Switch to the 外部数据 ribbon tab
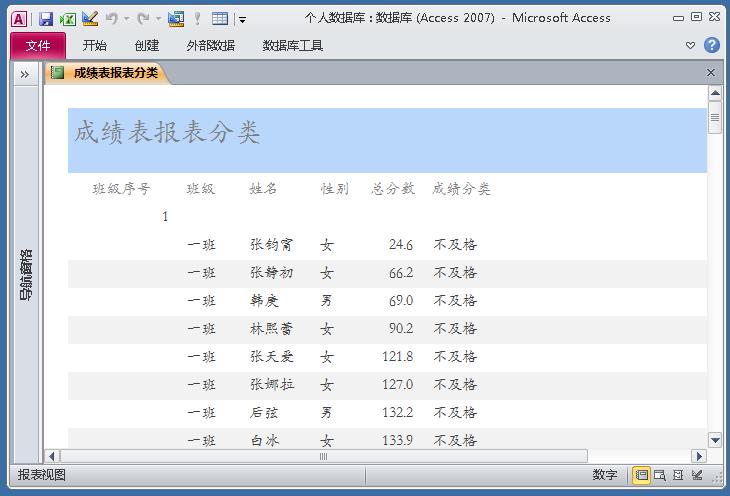The width and height of the screenshot is (730, 496). coord(210,45)
